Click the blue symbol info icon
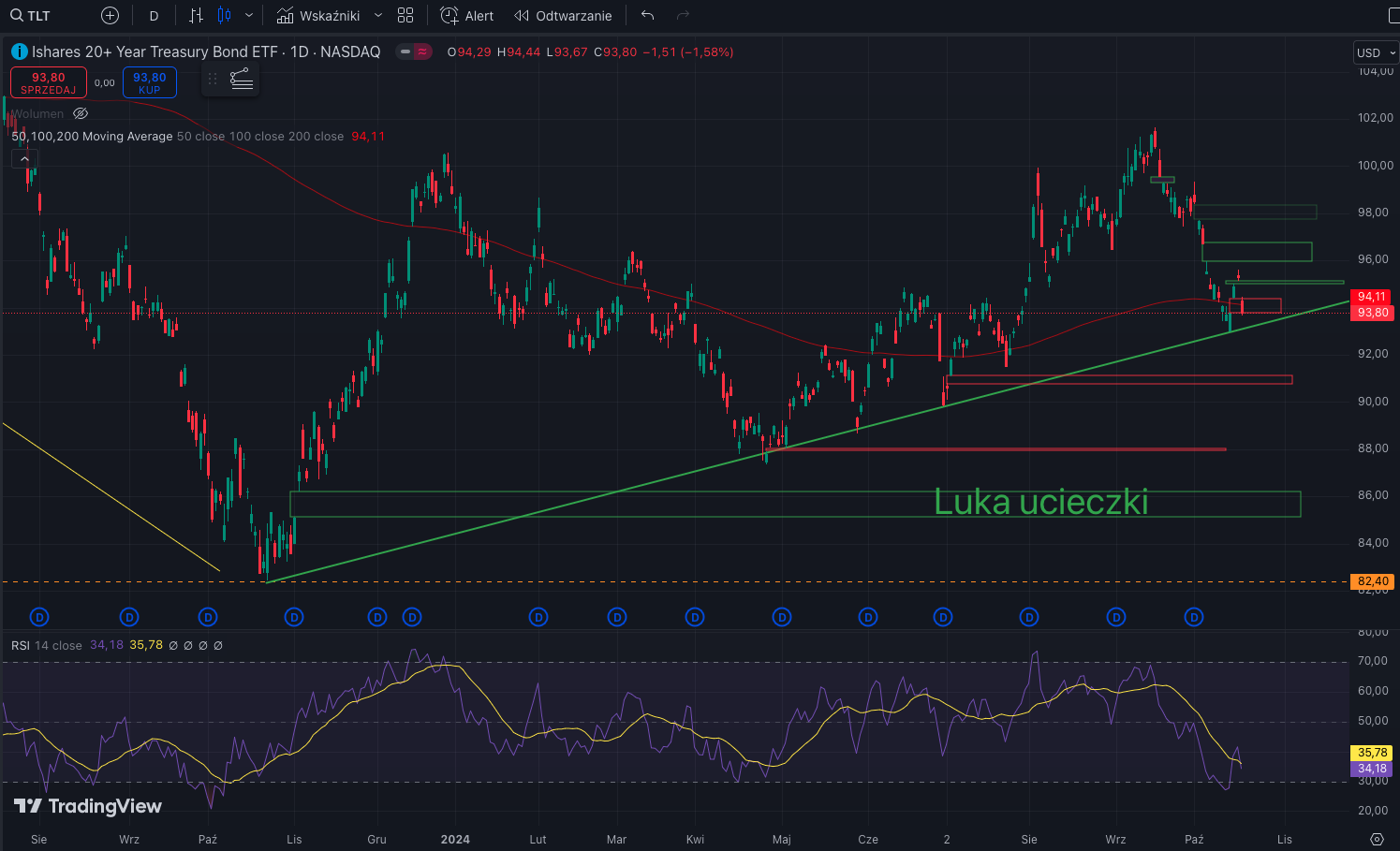 tap(19, 51)
